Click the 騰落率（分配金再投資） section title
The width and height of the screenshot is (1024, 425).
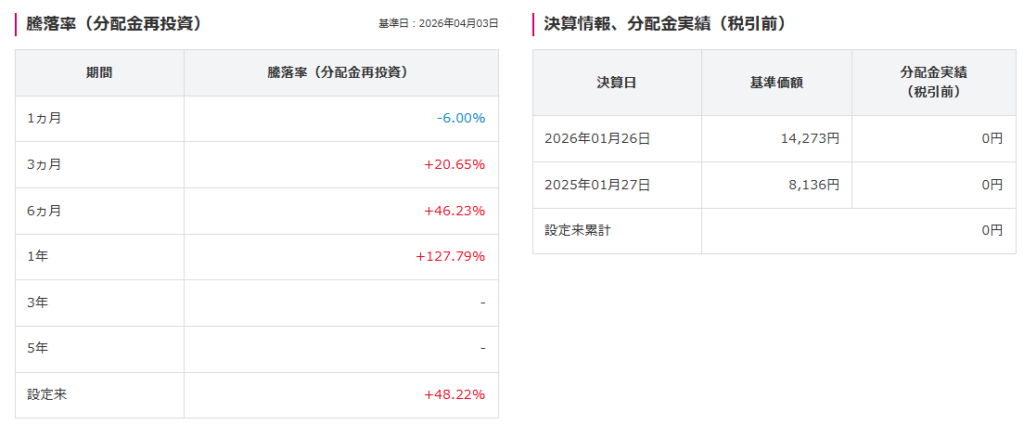point(115,23)
